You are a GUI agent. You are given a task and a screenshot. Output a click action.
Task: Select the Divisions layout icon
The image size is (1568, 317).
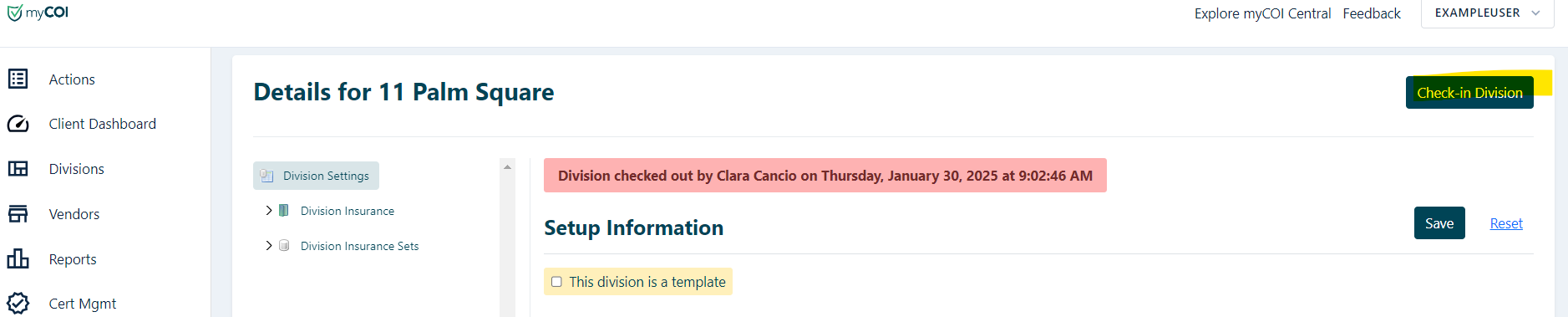(x=18, y=169)
